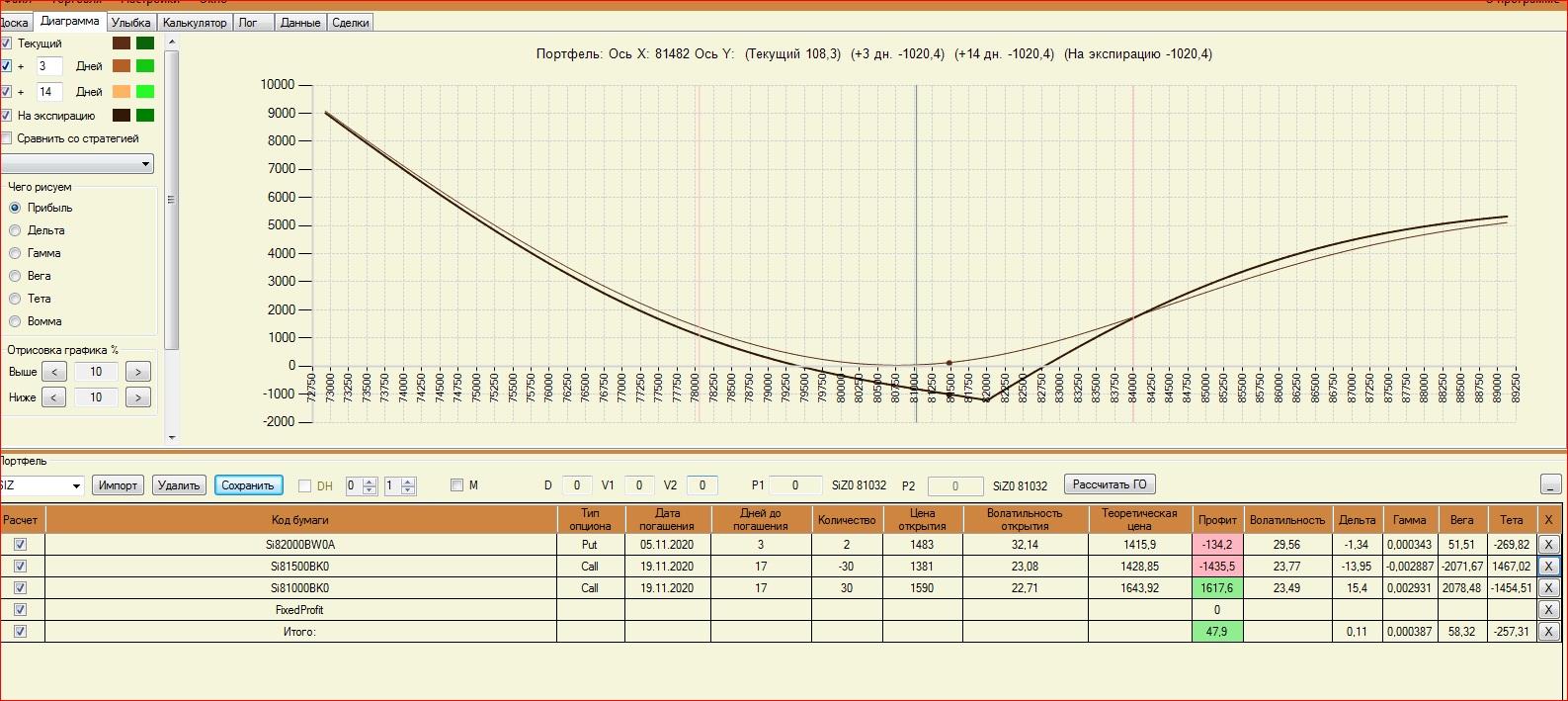The width and height of the screenshot is (1568, 701).
Task: Select the Дельта radio button
Action: tap(15, 230)
